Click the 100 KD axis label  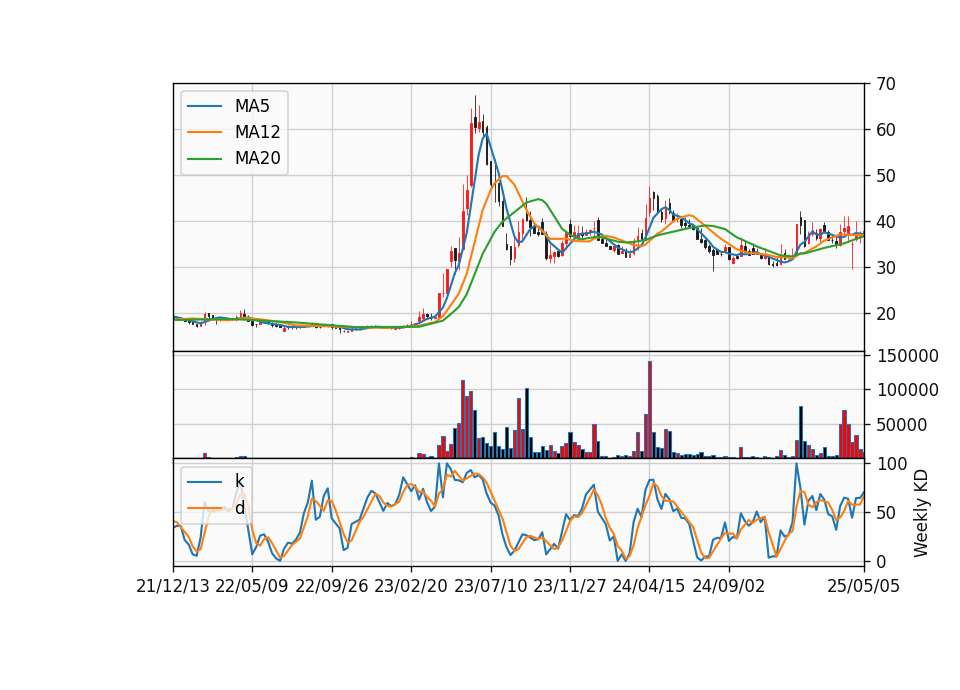point(891,464)
